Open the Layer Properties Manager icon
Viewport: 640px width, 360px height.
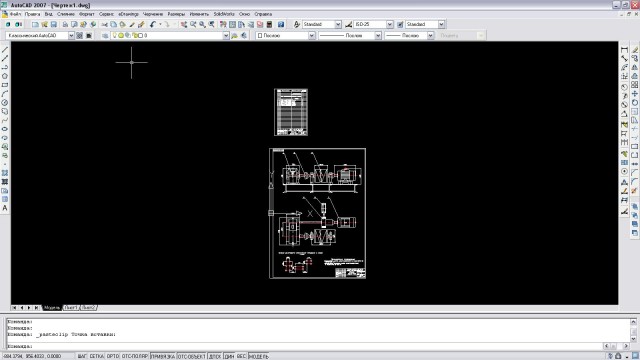click(105, 36)
